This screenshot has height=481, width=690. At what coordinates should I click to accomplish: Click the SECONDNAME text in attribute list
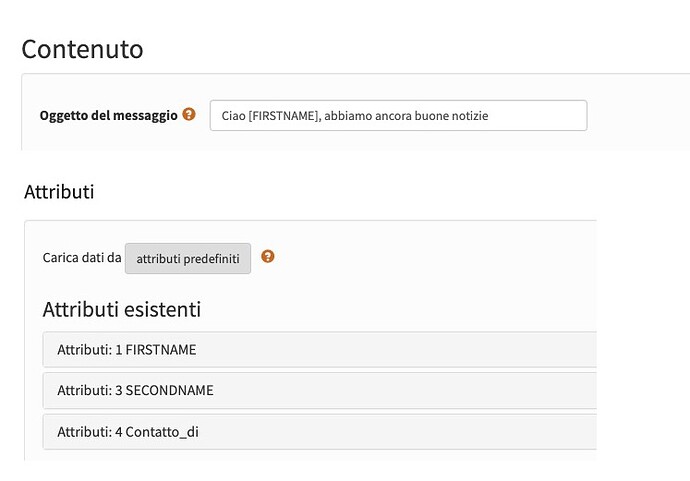(169, 390)
